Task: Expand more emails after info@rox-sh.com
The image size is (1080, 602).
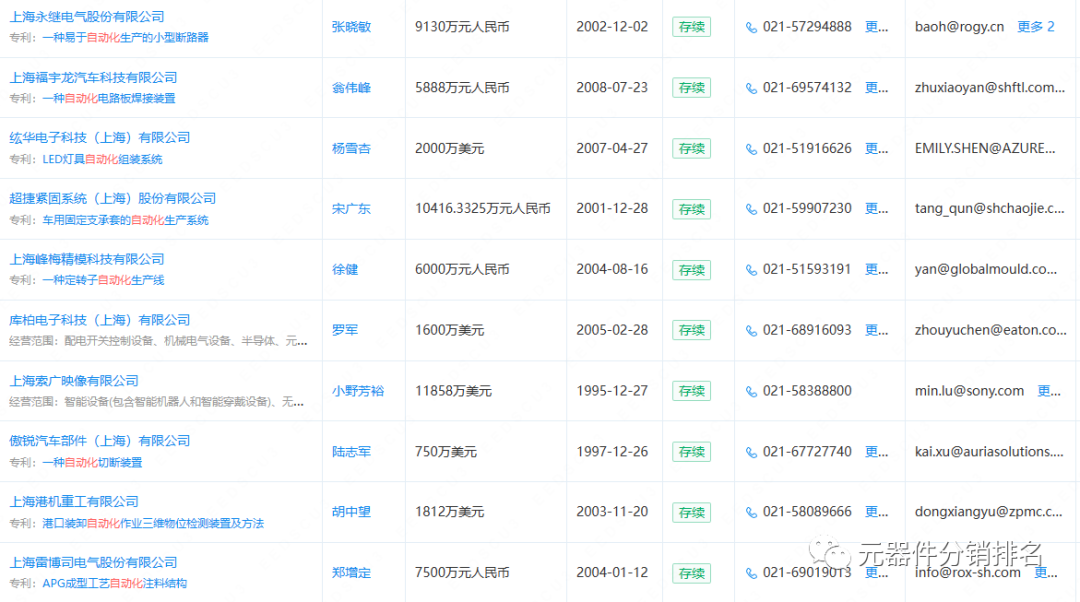Action: coord(1046,572)
